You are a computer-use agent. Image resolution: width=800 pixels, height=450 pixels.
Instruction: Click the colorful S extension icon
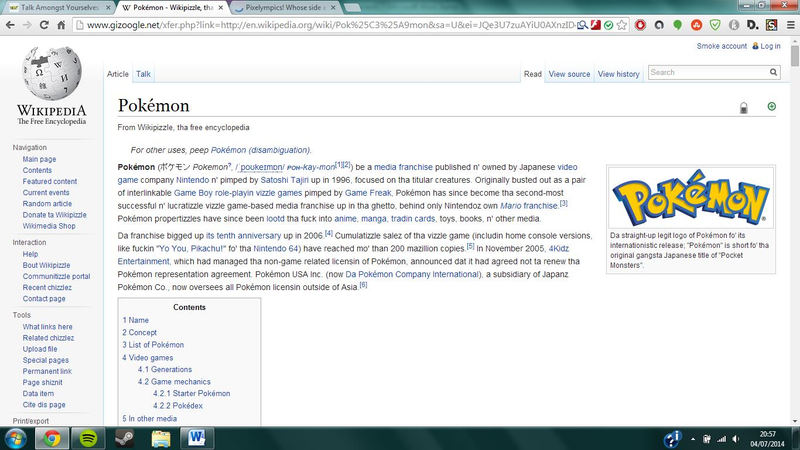point(771,25)
